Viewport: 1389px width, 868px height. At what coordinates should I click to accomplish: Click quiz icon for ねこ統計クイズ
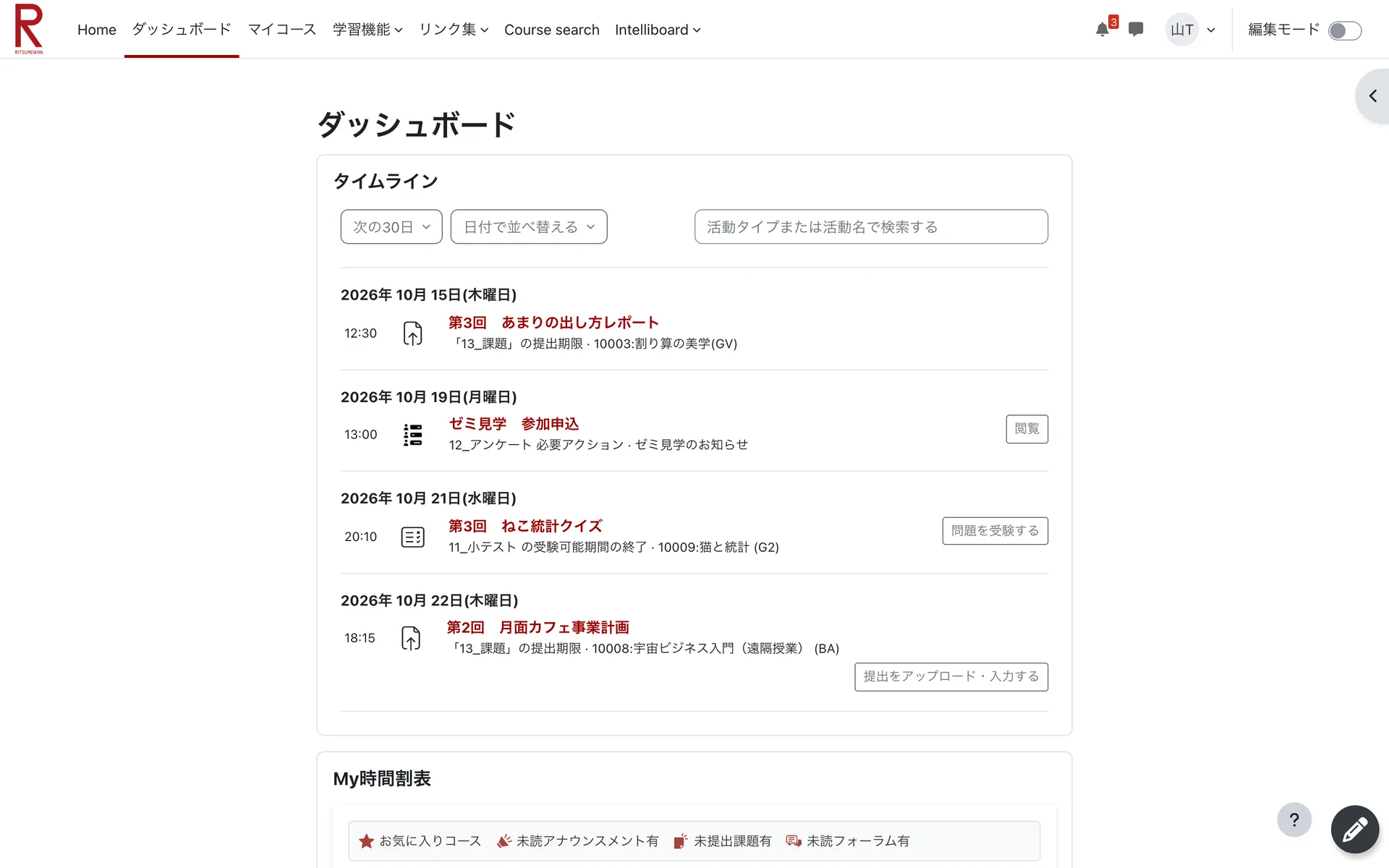(x=412, y=537)
